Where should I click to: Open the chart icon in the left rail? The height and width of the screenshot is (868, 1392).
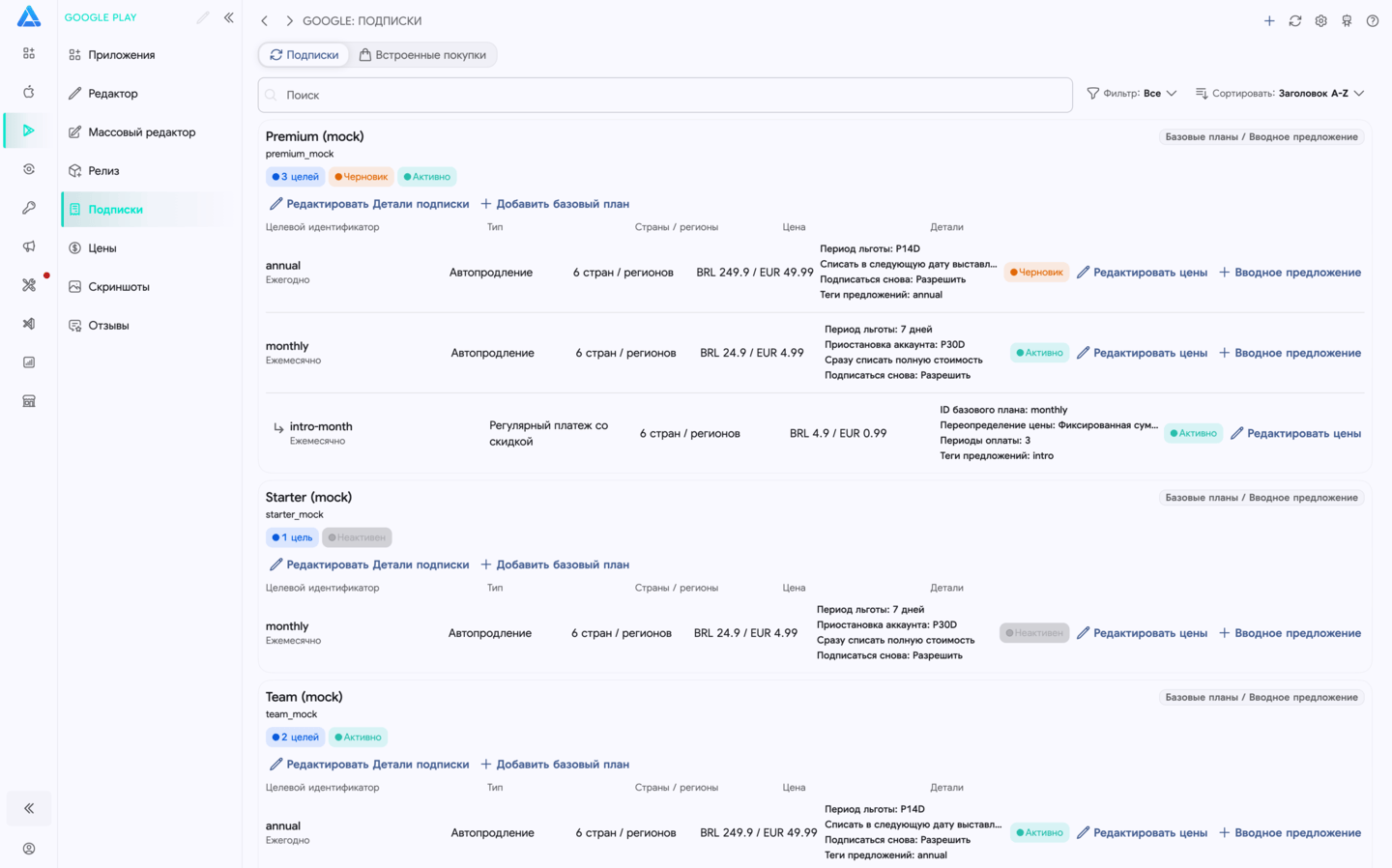[29, 362]
